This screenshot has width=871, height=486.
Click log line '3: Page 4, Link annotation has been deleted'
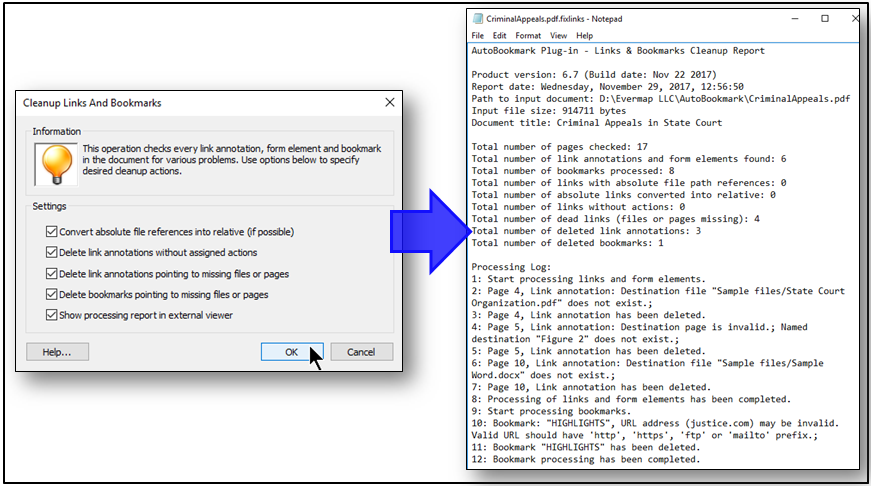pos(588,315)
